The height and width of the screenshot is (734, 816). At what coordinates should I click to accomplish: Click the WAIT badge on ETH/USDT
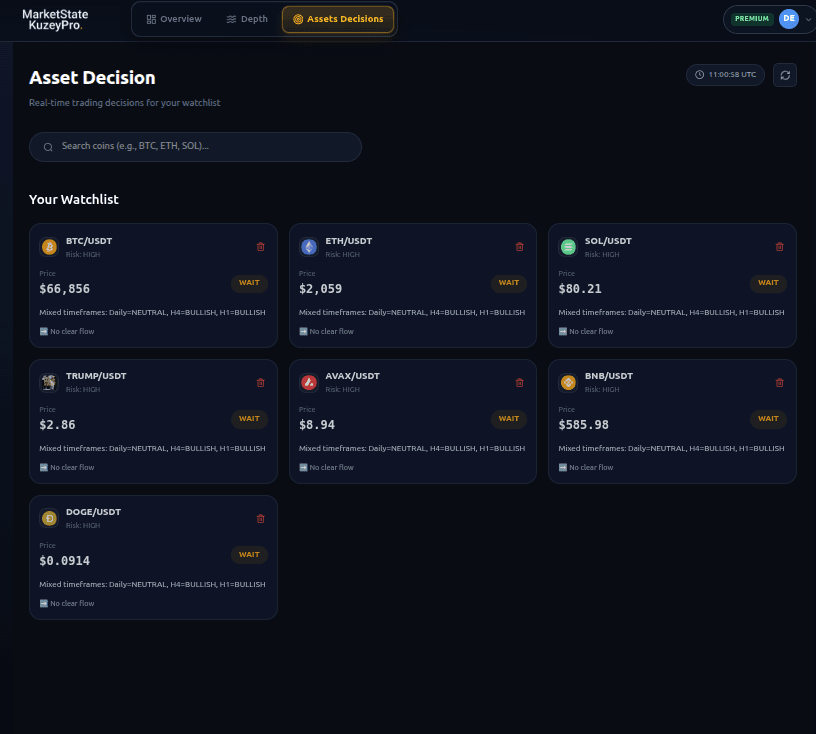coord(509,283)
